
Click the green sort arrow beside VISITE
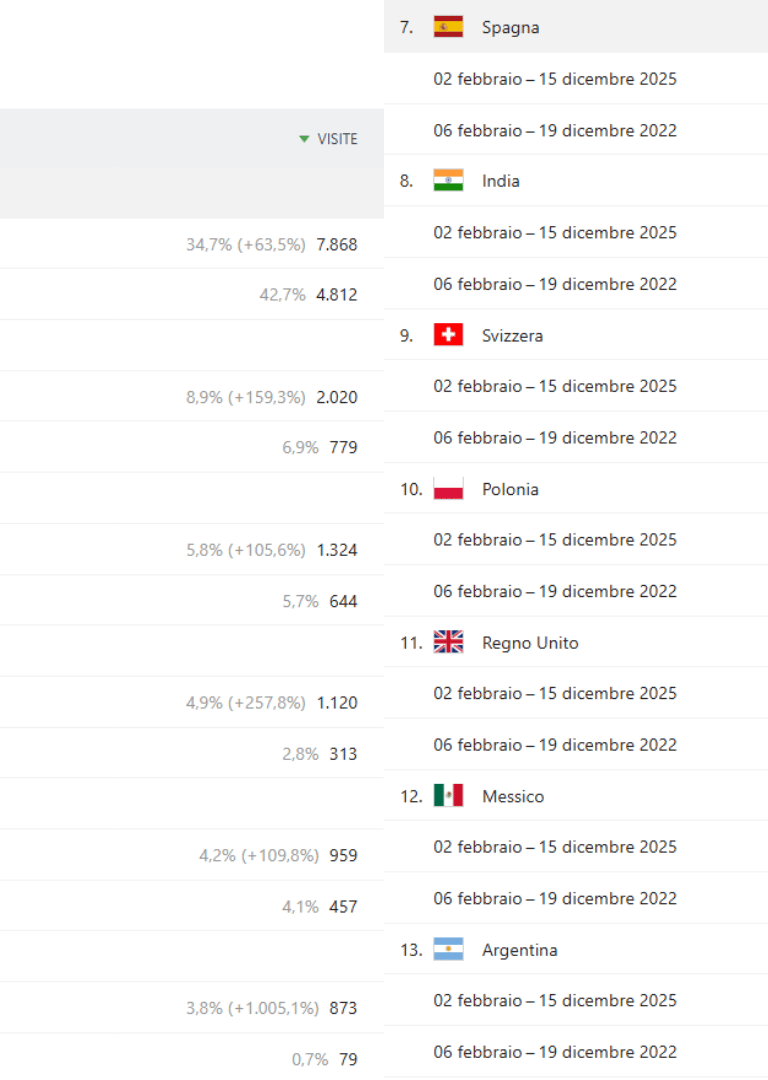[x=304, y=139]
